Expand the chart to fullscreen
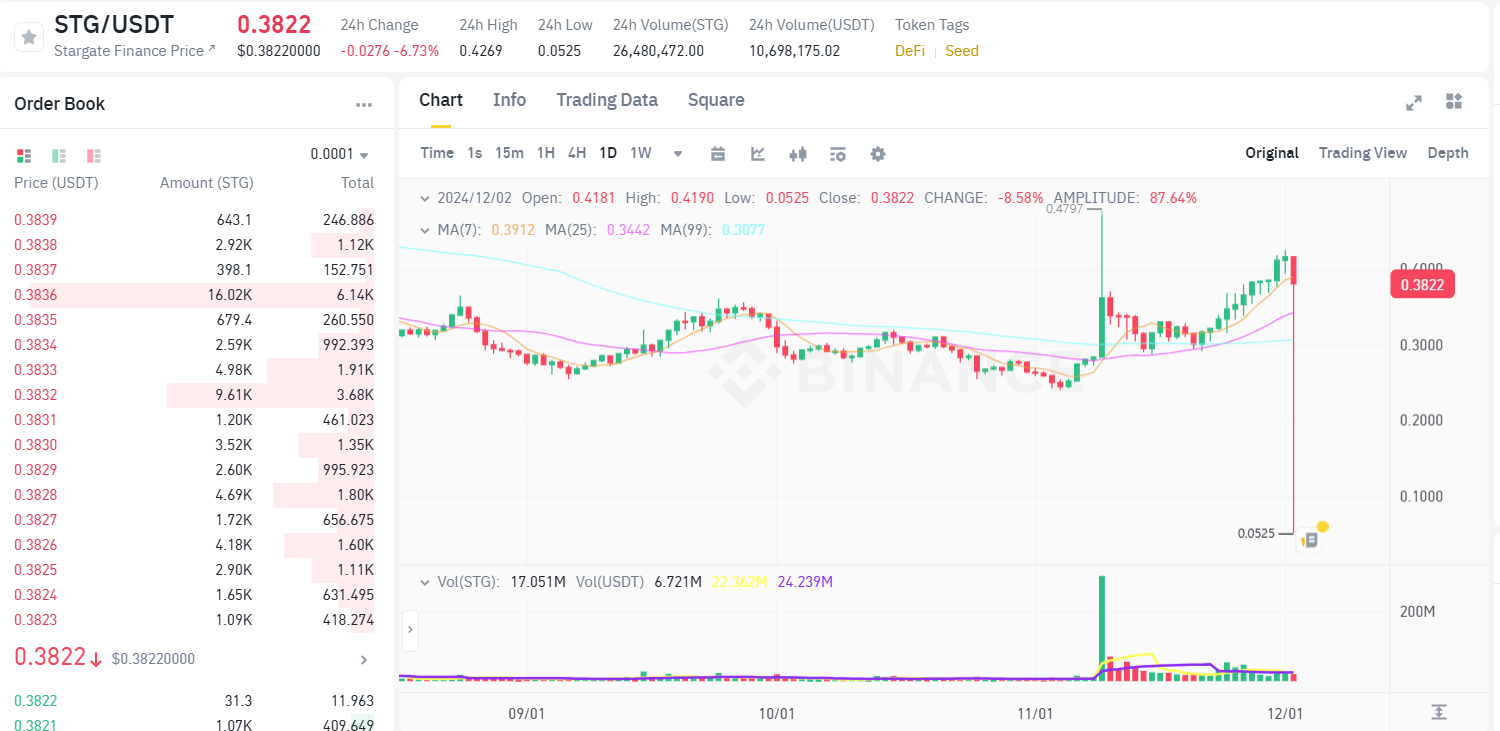 pos(1414,102)
